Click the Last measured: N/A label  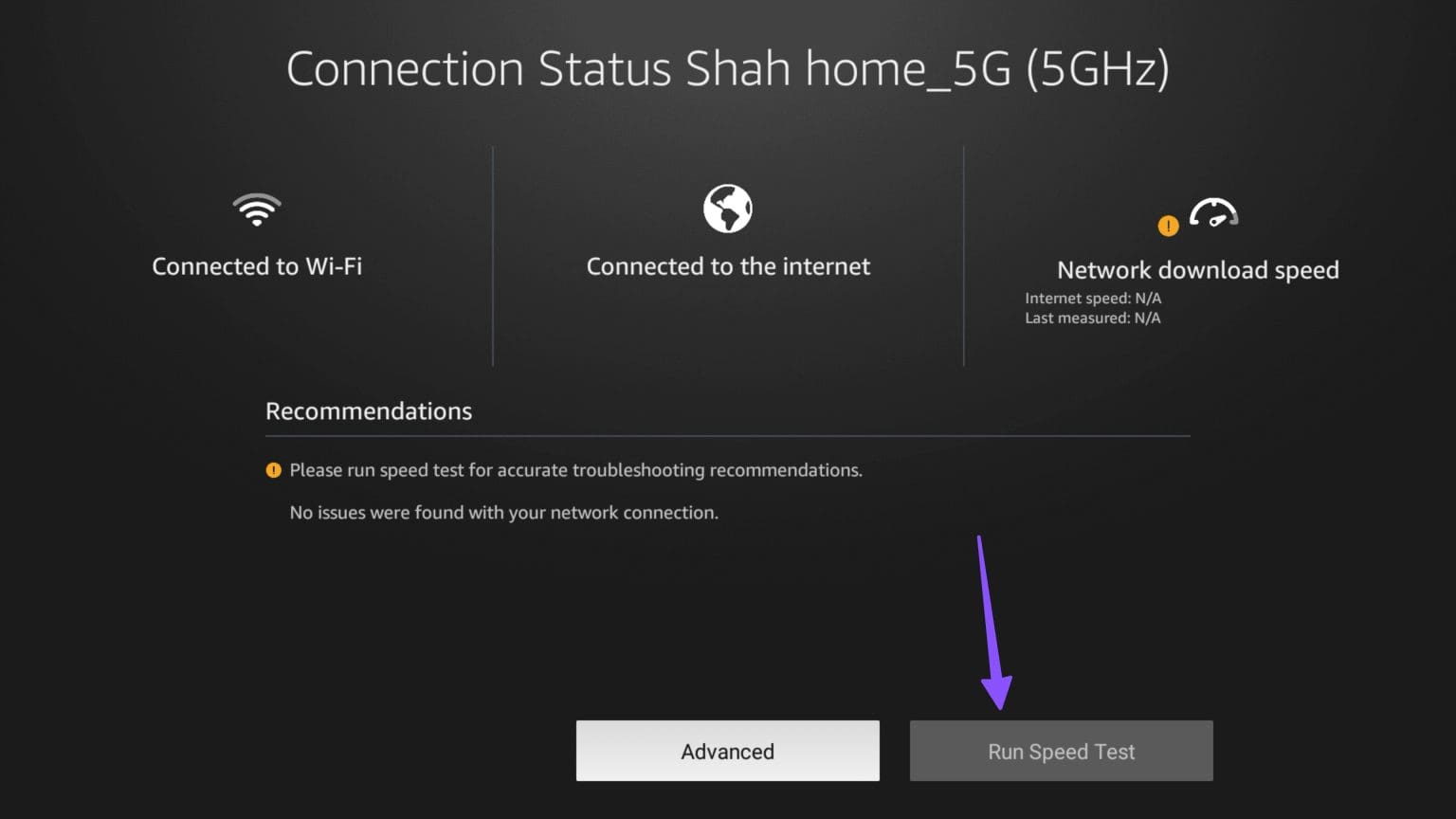pyautogui.click(x=1092, y=318)
